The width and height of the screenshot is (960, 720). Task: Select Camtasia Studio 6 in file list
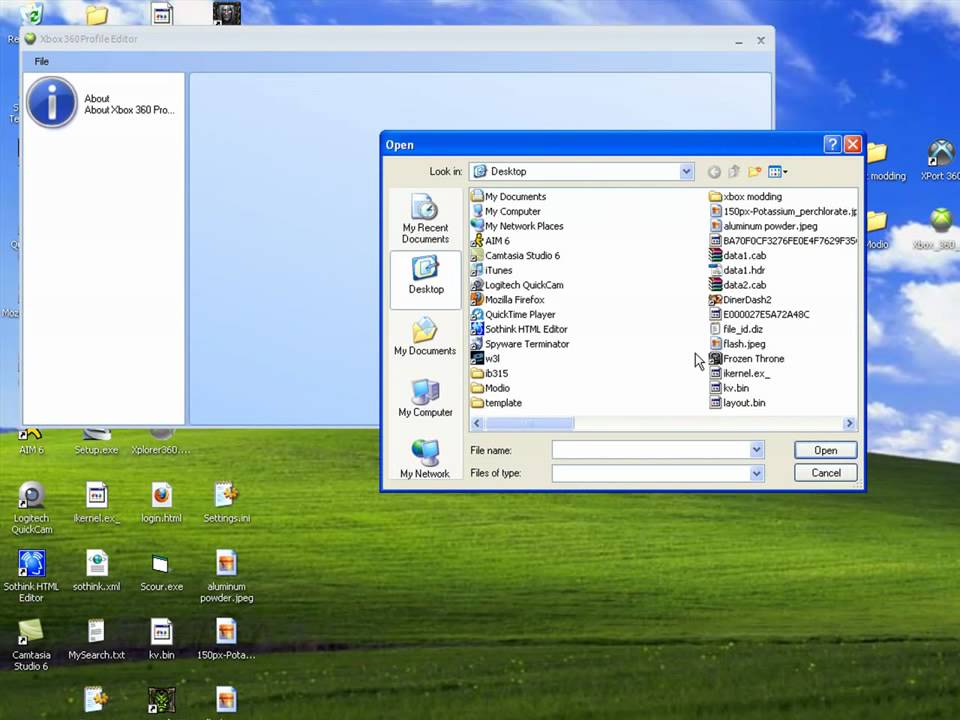click(x=516, y=255)
